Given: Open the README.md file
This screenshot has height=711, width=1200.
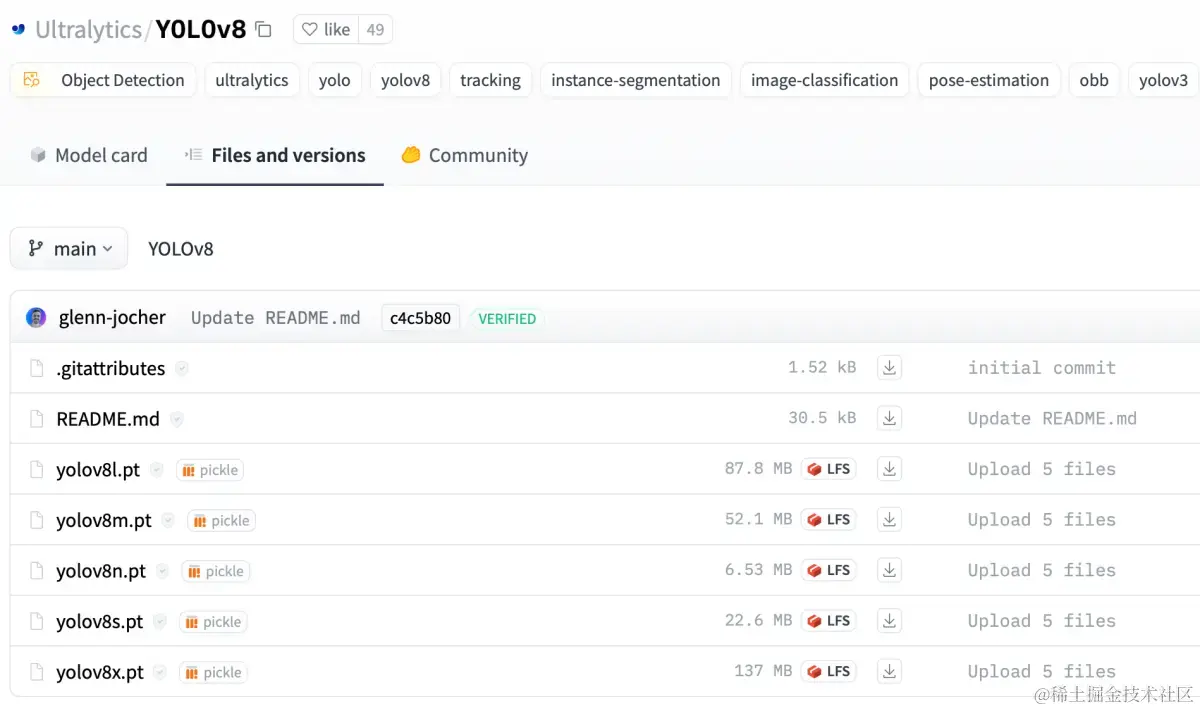Looking at the screenshot, I should point(108,419).
